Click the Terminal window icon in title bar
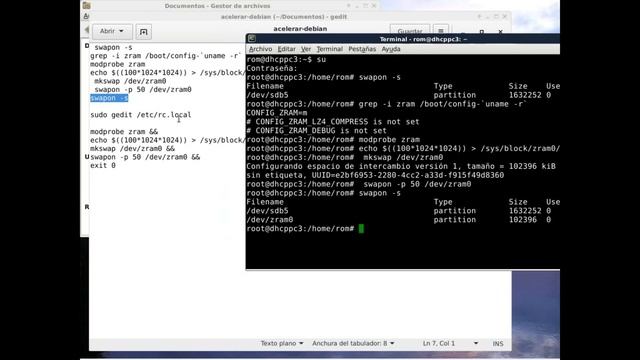This screenshot has height=360, width=640. pos(252,39)
